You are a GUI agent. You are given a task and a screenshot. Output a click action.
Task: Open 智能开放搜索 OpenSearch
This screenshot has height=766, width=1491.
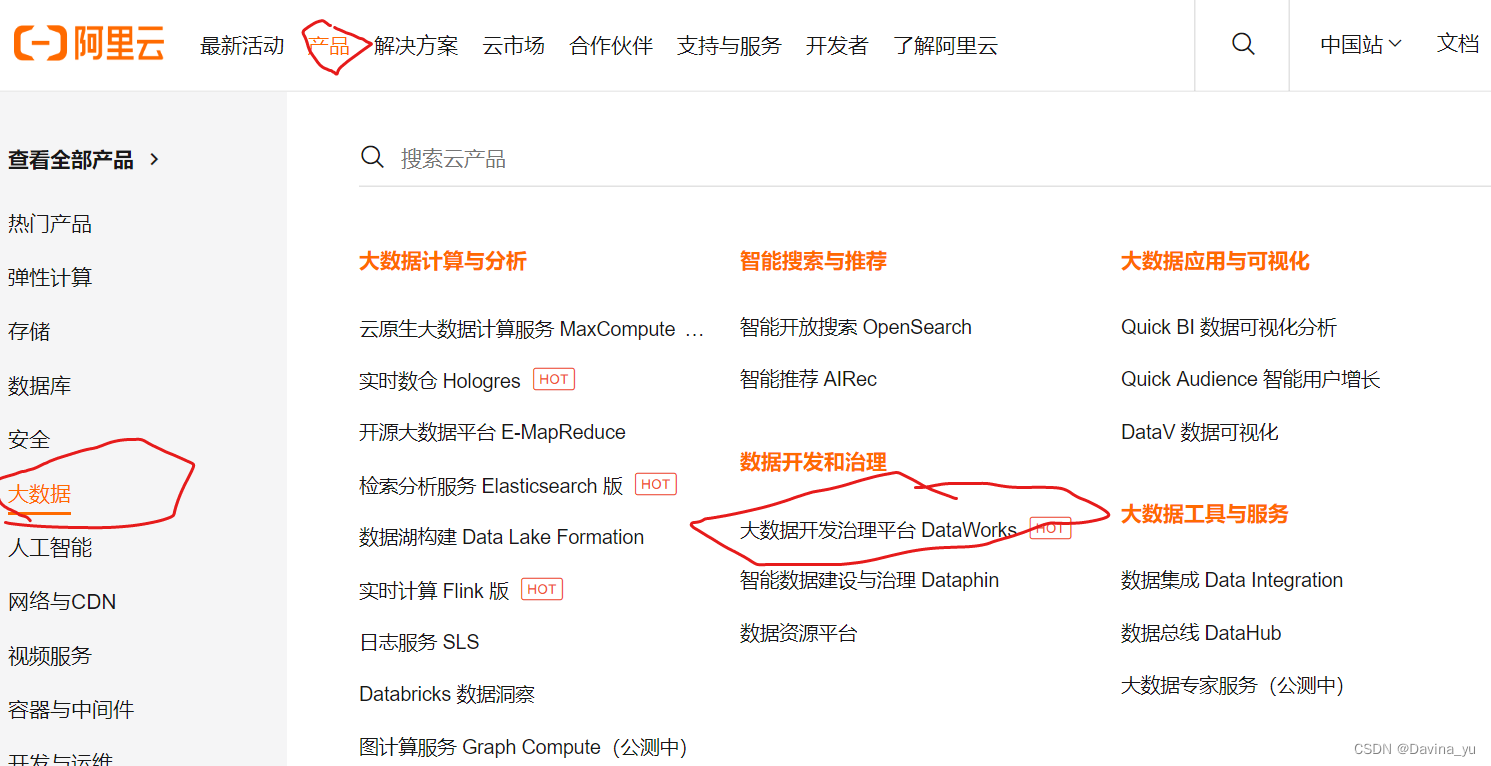pos(856,327)
